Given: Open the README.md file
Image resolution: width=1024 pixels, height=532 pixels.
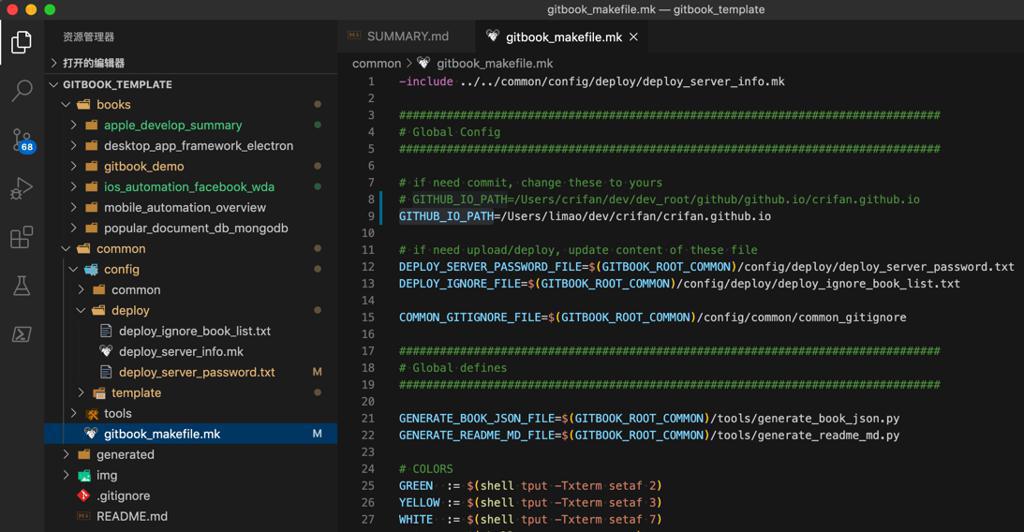Looking at the screenshot, I should pos(131,516).
